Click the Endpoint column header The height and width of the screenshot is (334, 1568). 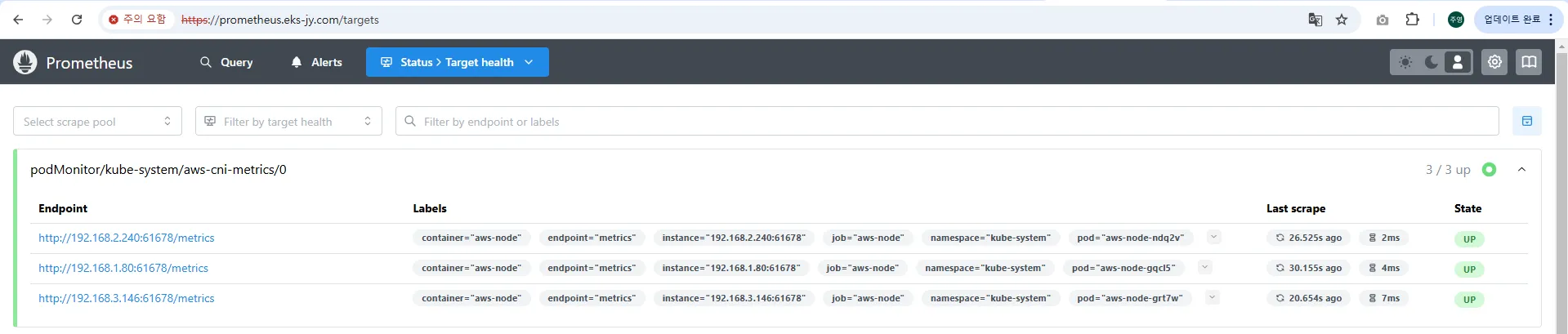coord(63,208)
